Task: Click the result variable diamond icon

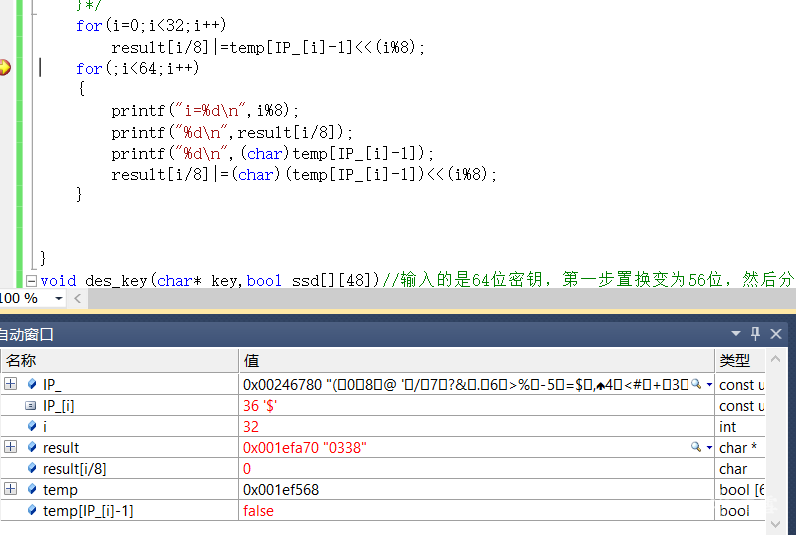Action: (x=32, y=447)
